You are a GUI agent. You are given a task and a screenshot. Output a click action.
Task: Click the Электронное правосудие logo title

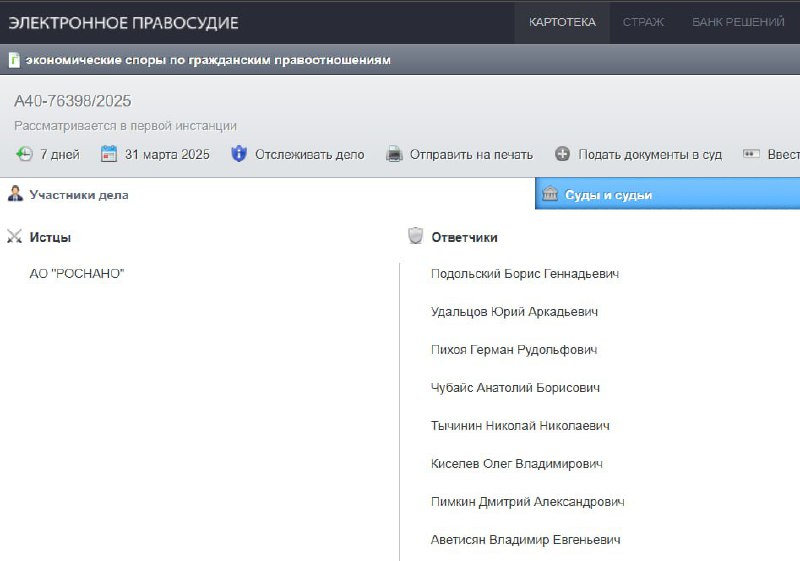point(123,23)
